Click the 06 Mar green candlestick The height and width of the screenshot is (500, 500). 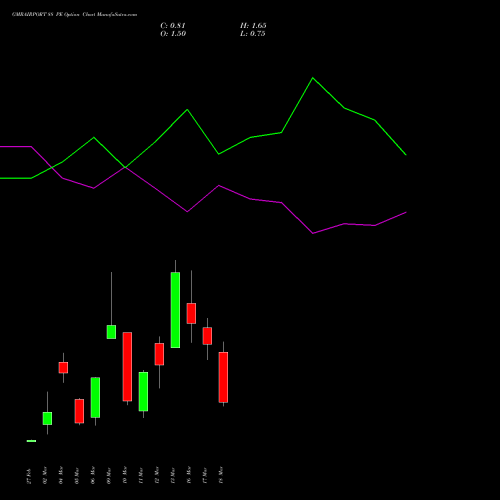(95, 397)
